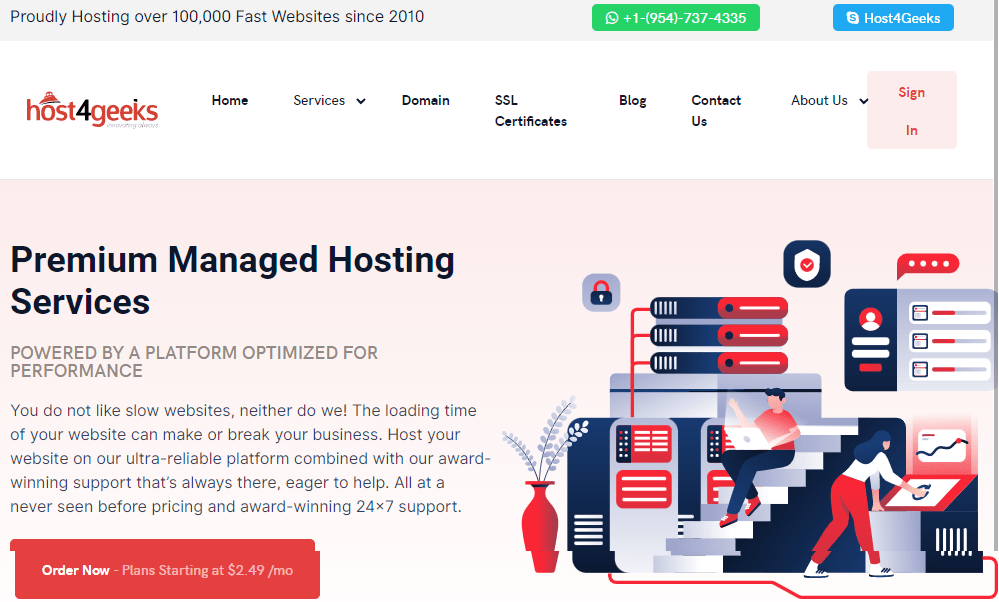Click the Skype icon in Host4Geeks button
Viewport: 999px width, 602px height.
coord(852,18)
